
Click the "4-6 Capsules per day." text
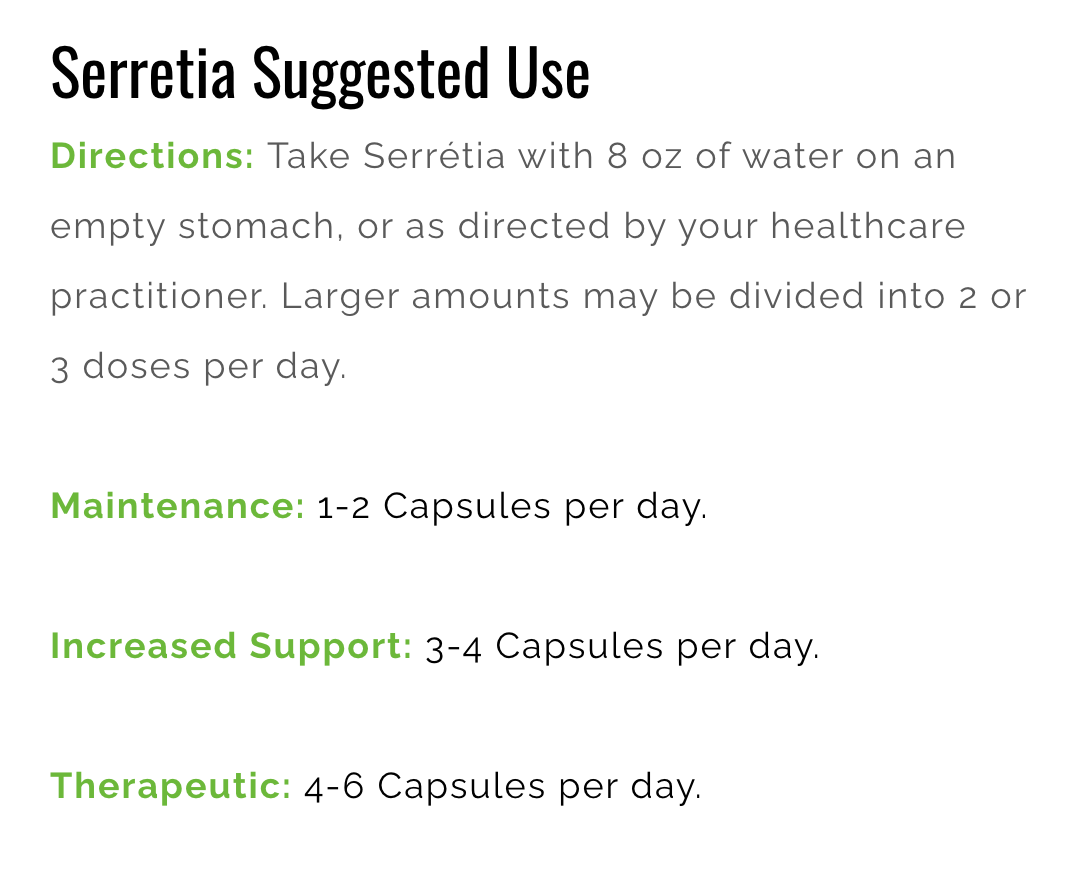[503, 786]
